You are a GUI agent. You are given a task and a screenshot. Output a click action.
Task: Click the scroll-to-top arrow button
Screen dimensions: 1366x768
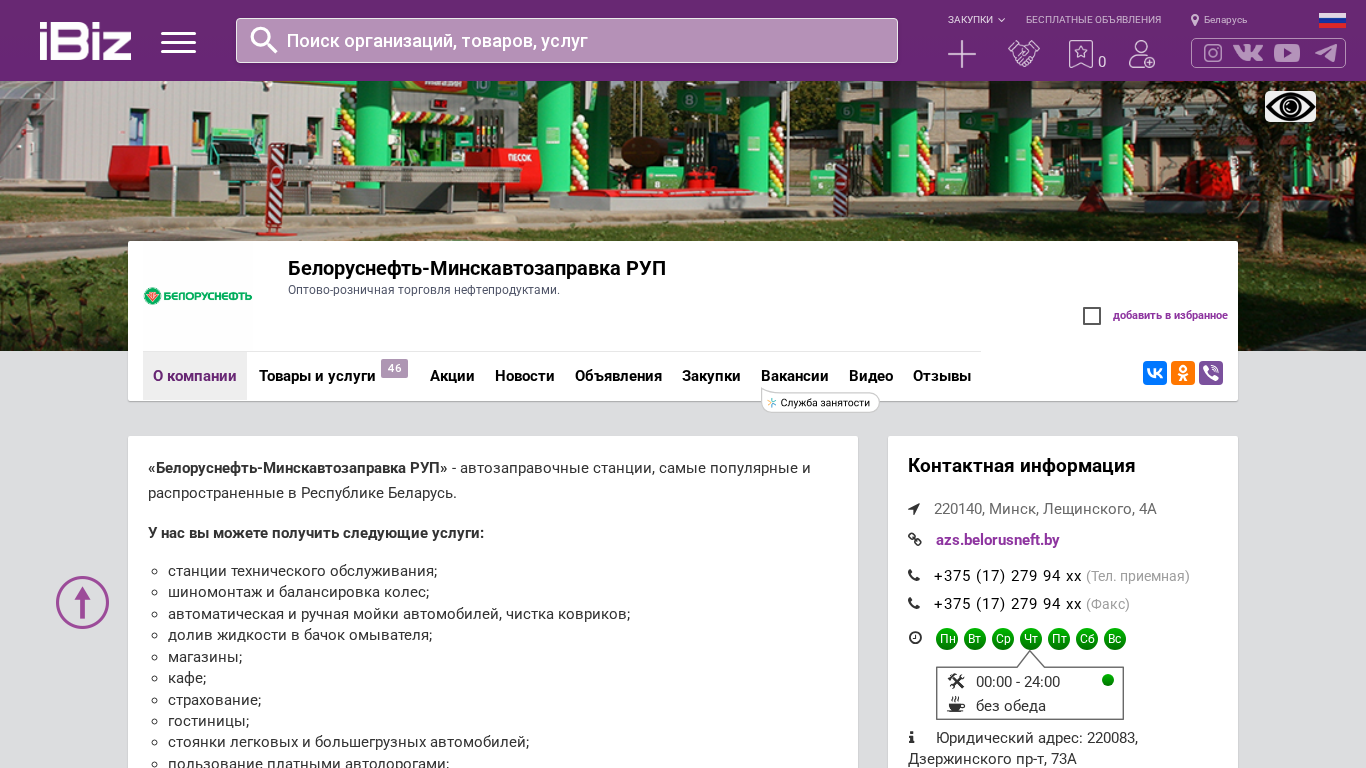click(x=82, y=602)
